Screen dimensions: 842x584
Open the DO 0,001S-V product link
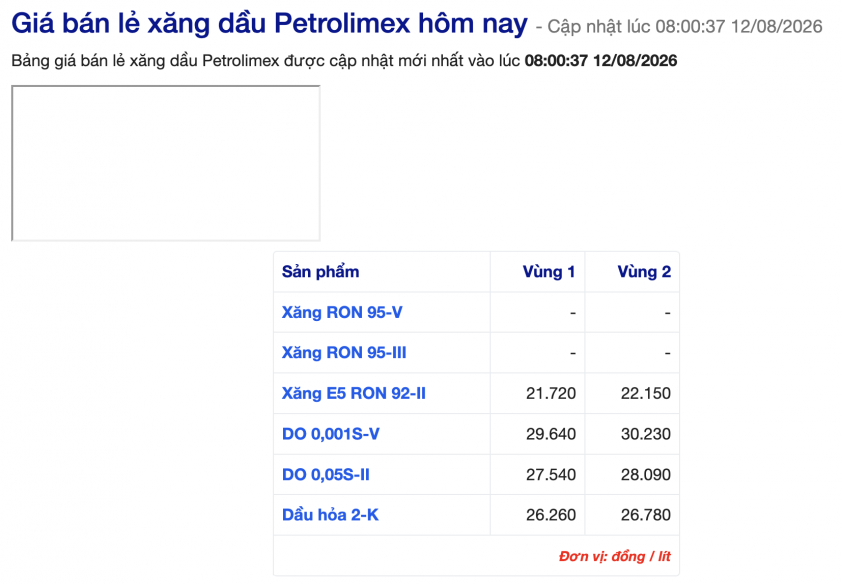pyautogui.click(x=331, y=434)
